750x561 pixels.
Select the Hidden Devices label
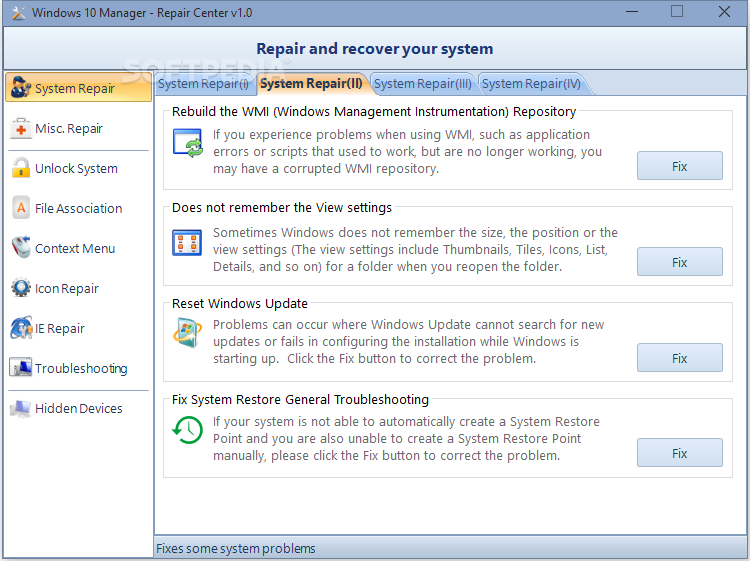click(79, 408)
